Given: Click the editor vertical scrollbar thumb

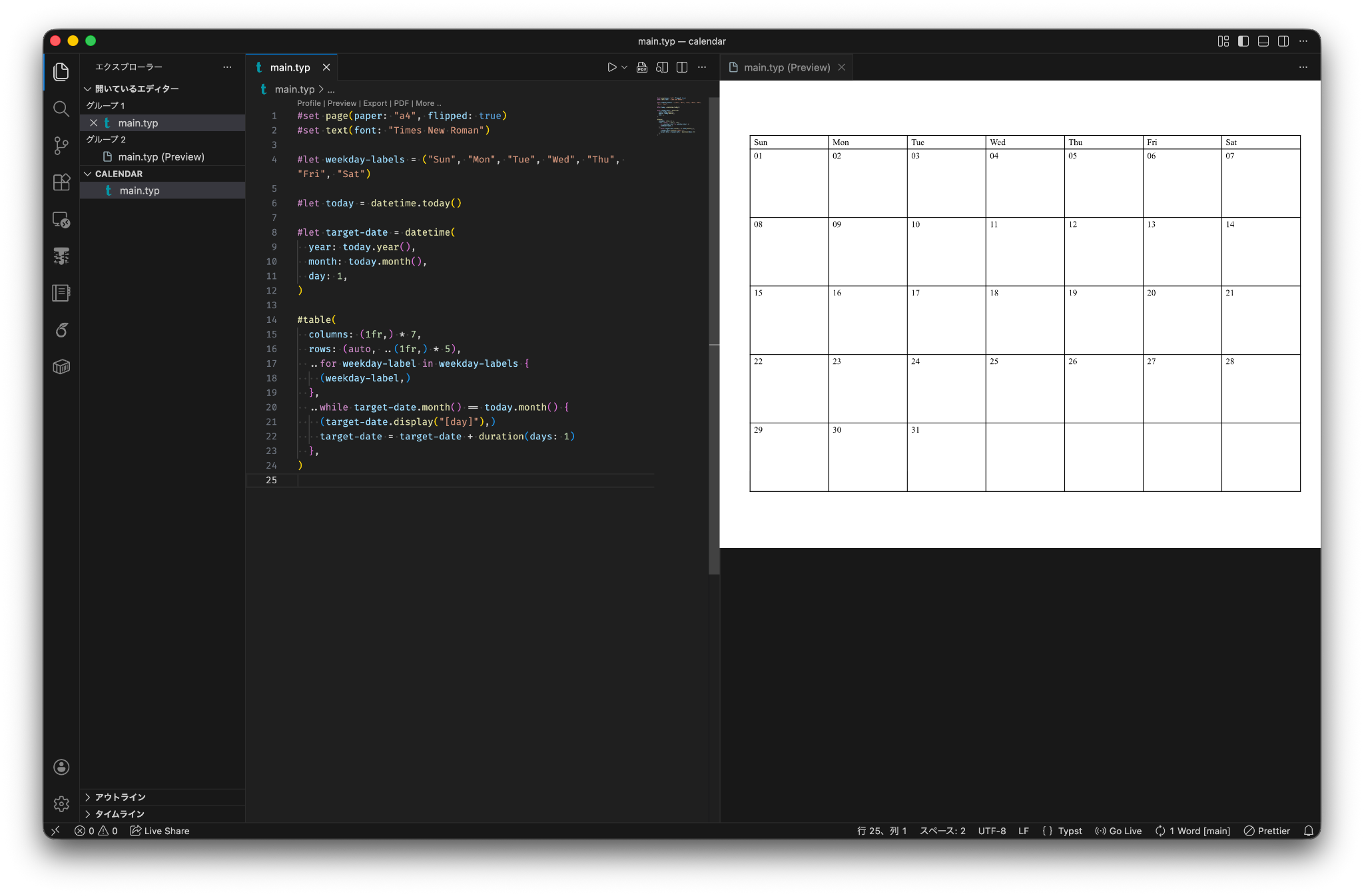Looking at the screenshot, I should (x=714, y=333).
